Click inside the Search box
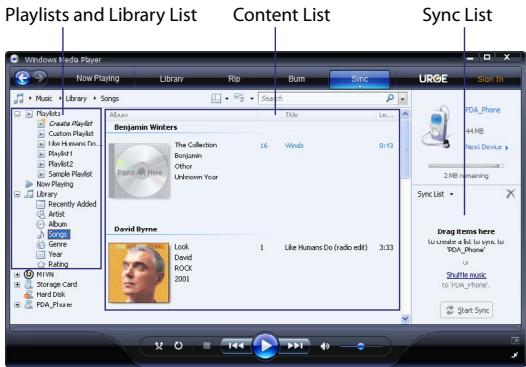The height and width of the screenshot is (367, 526). [322, 98]
